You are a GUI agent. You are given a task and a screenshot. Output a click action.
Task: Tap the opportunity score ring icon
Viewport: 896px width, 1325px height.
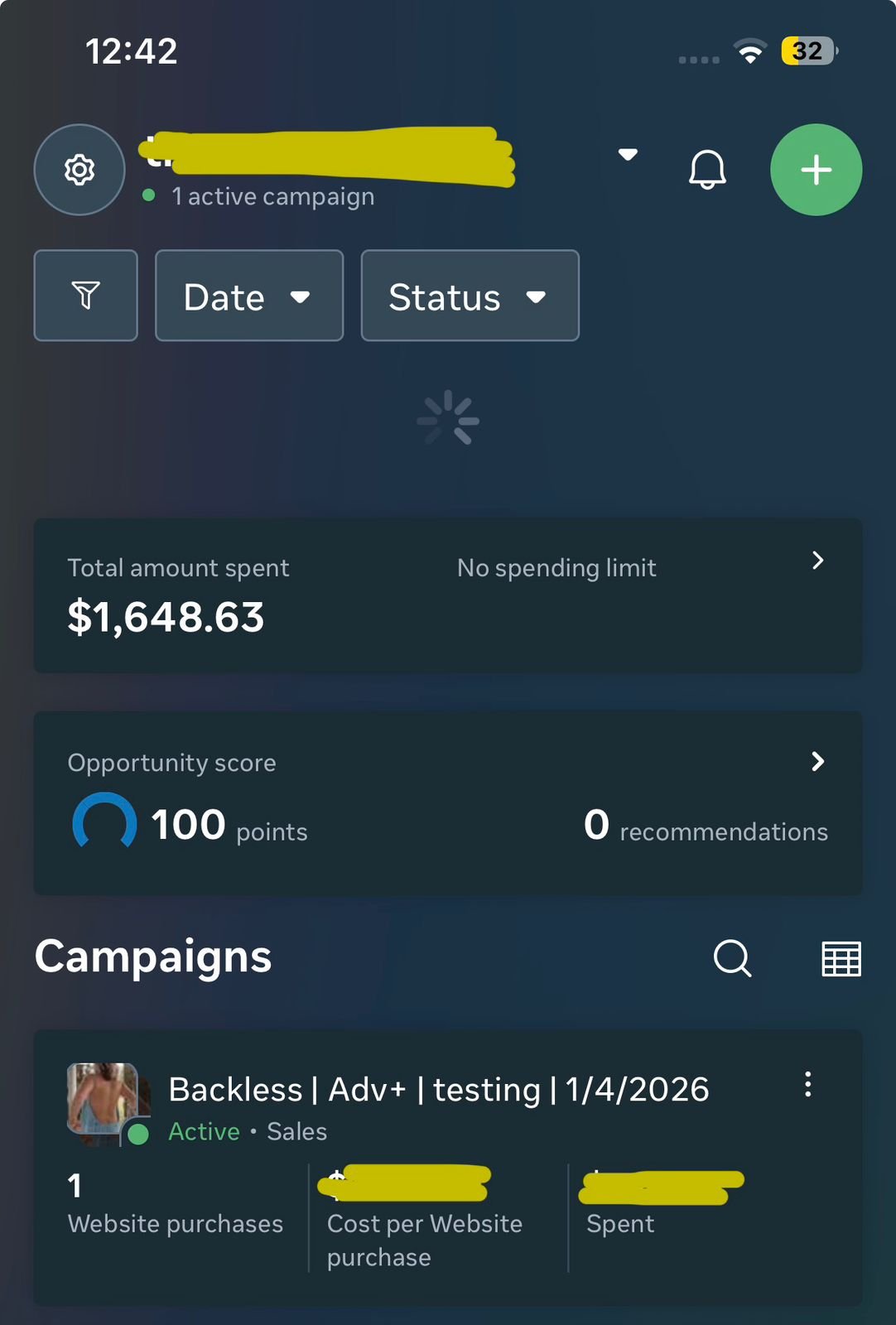(x=104, y=824)
